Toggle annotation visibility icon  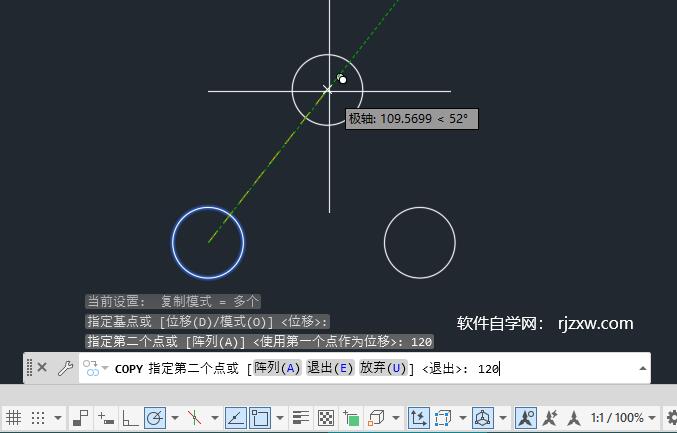(526, 417)
